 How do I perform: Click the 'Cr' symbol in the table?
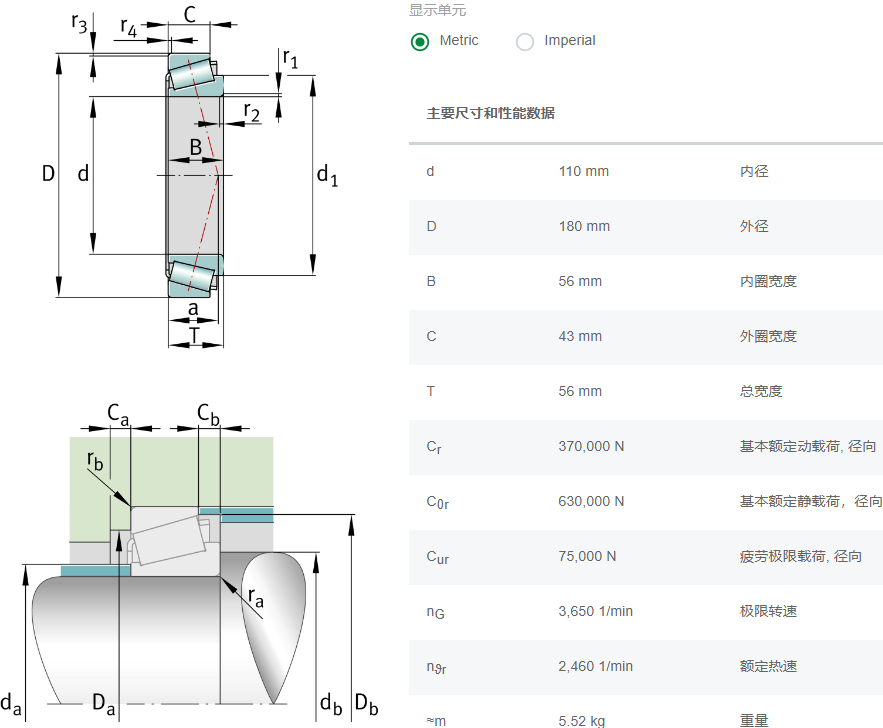point(434,447)
